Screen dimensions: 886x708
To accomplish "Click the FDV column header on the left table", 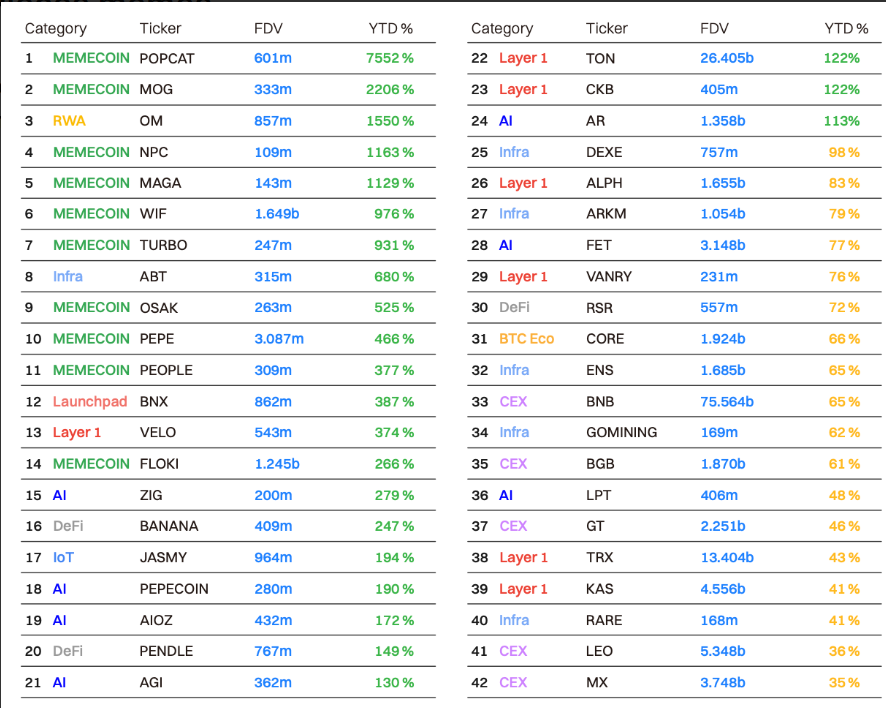I will pos(268,29).
